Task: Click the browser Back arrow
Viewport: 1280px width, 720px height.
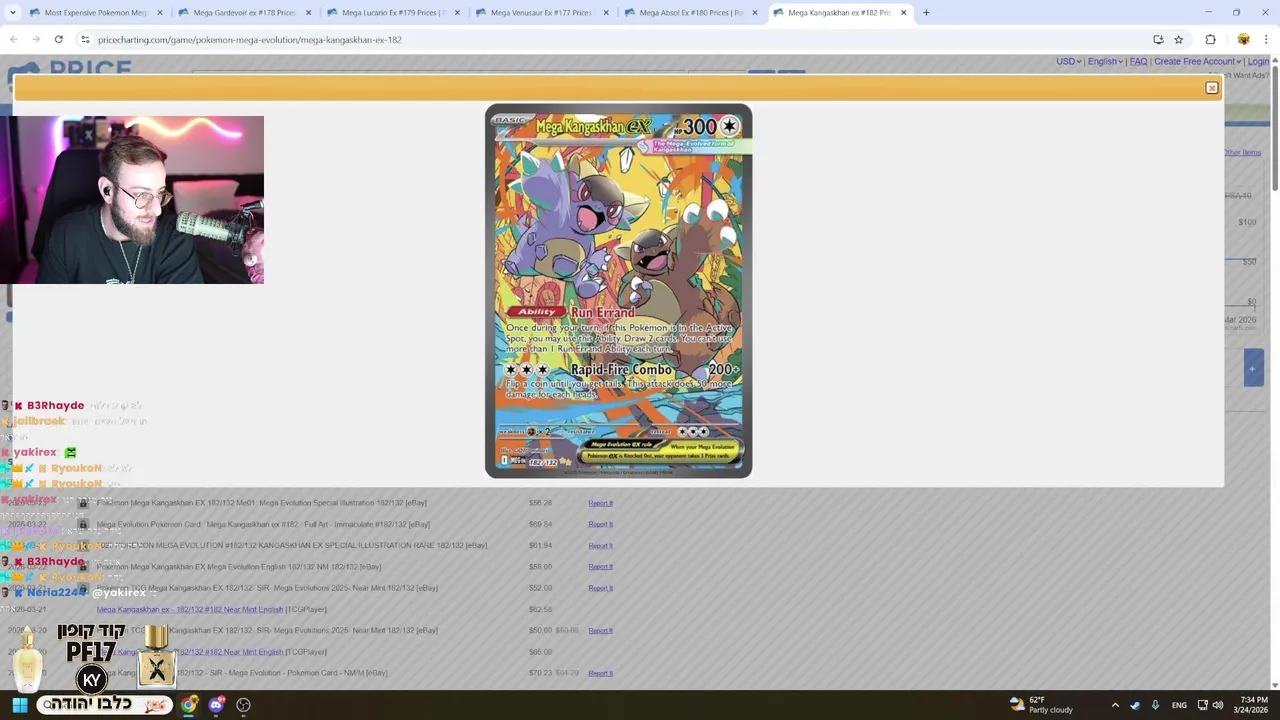Action: (x=13, y=39)
